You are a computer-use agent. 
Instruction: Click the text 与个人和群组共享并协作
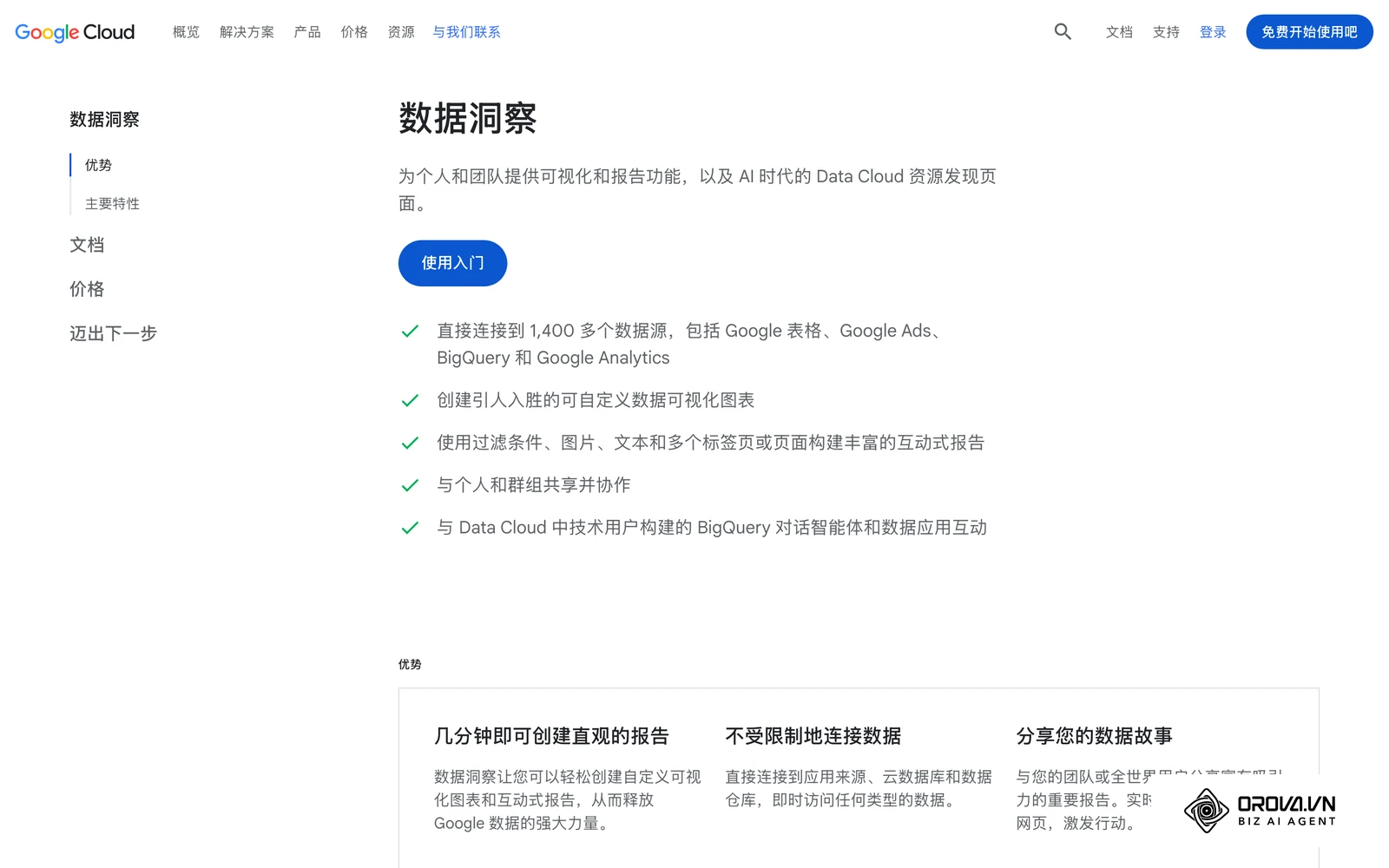(534, 485)
